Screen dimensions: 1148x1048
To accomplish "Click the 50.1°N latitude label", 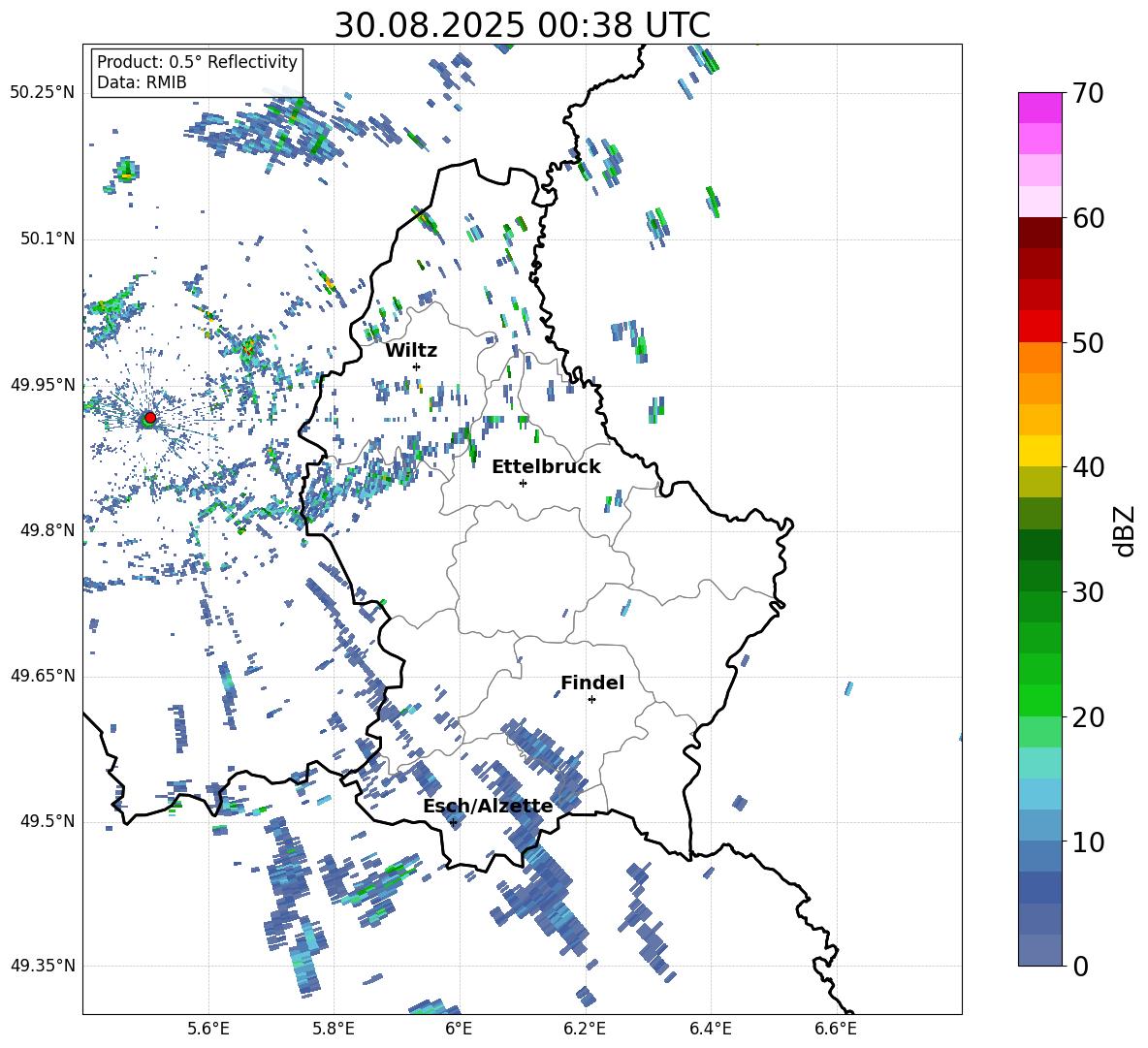I will click(x=48, y=239).
